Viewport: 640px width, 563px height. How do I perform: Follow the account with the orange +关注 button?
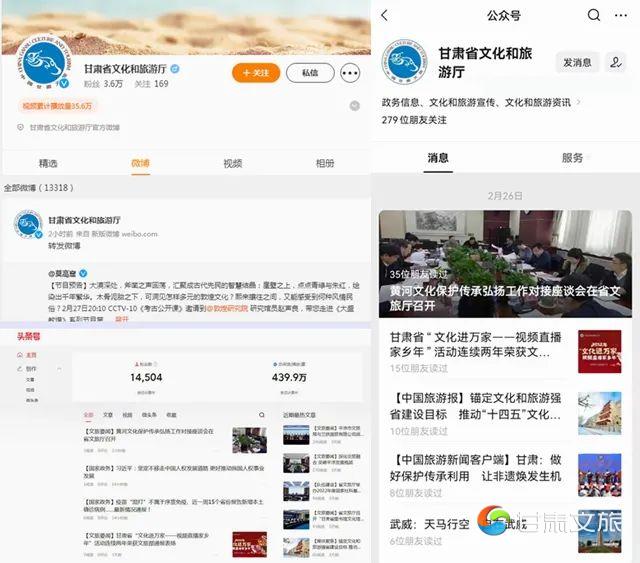(256, 73)
